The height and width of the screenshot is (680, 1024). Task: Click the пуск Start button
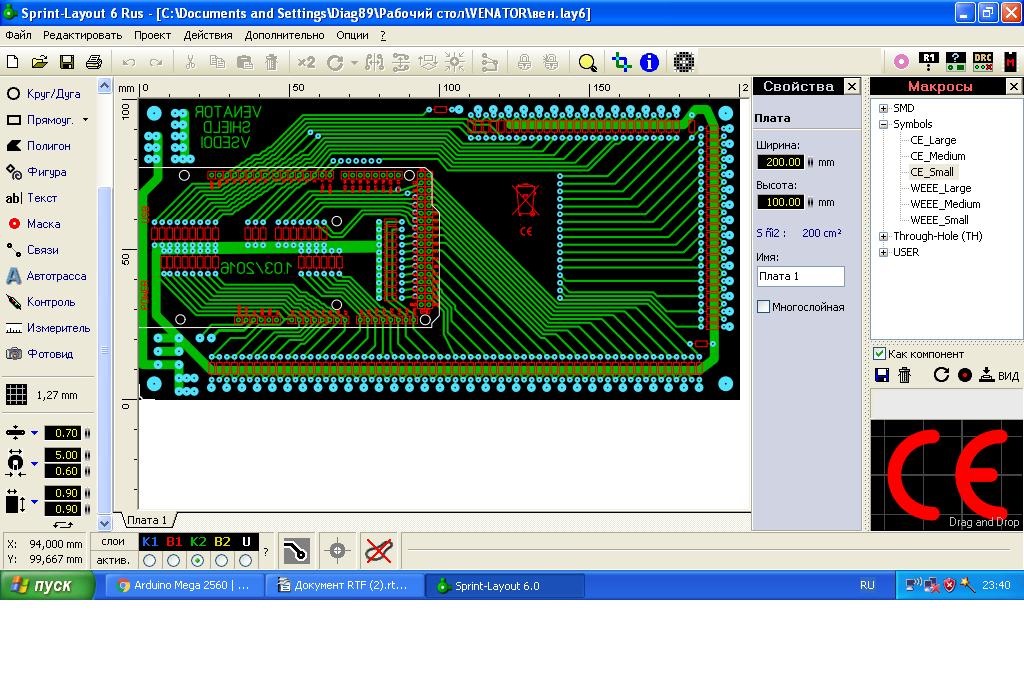[x=46, y=585]
